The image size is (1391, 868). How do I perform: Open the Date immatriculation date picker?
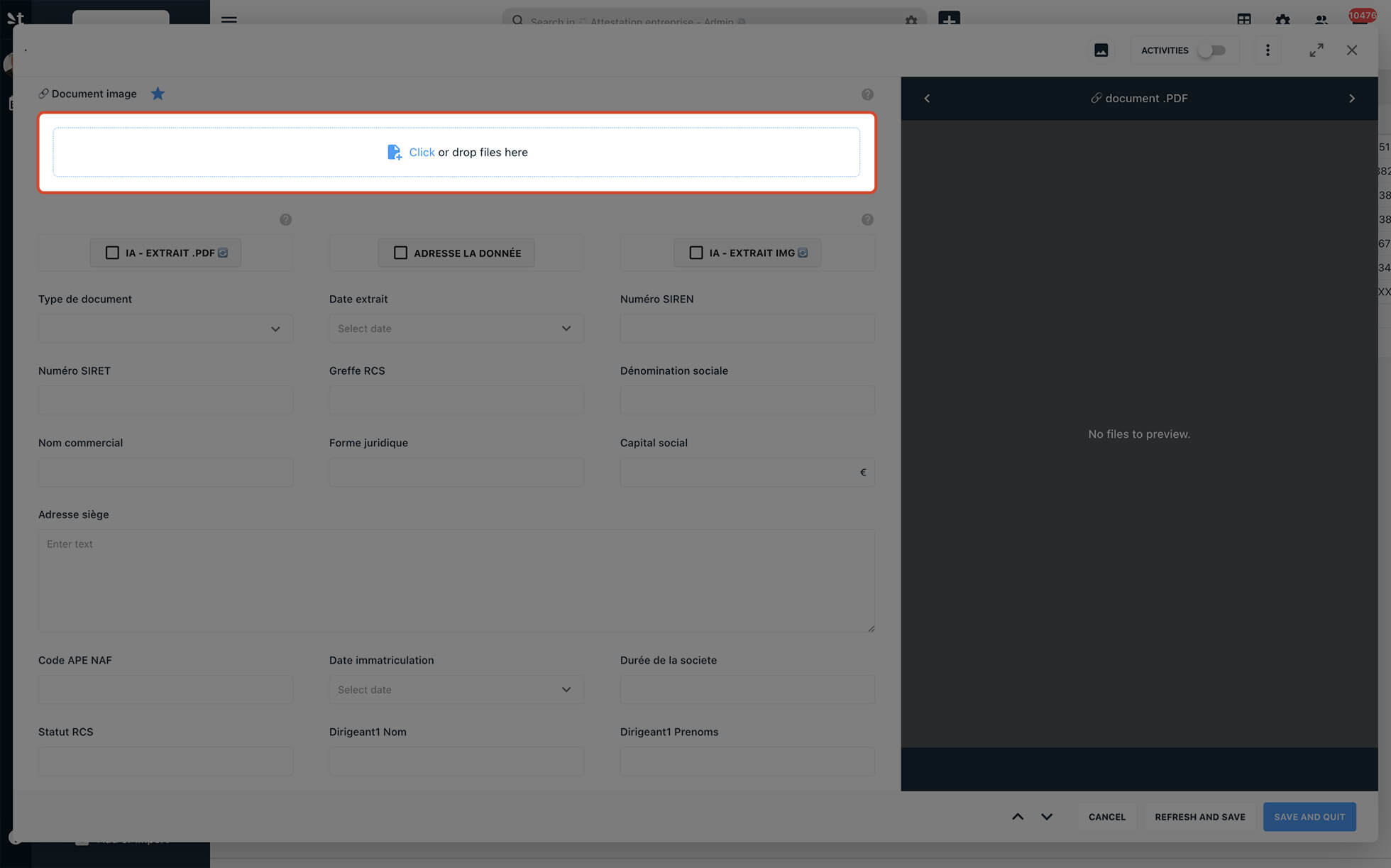[x=456, y=690]
